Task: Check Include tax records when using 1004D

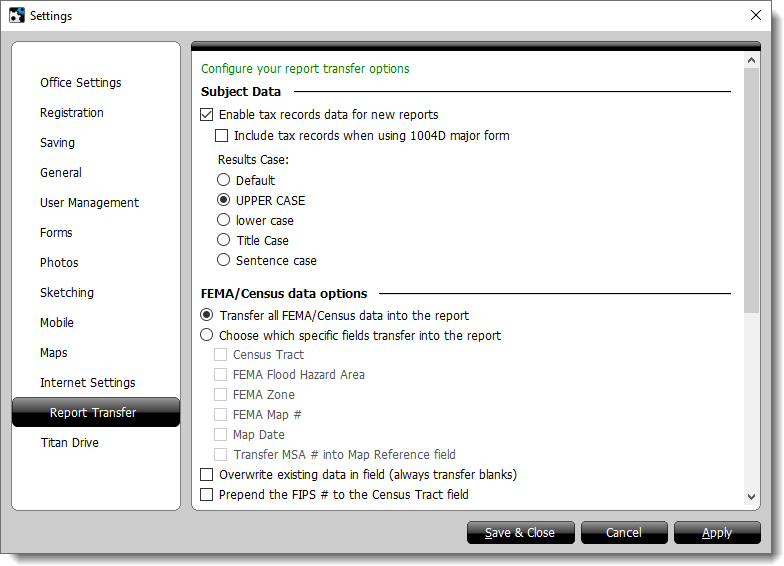Action: [x=223, y=135]
